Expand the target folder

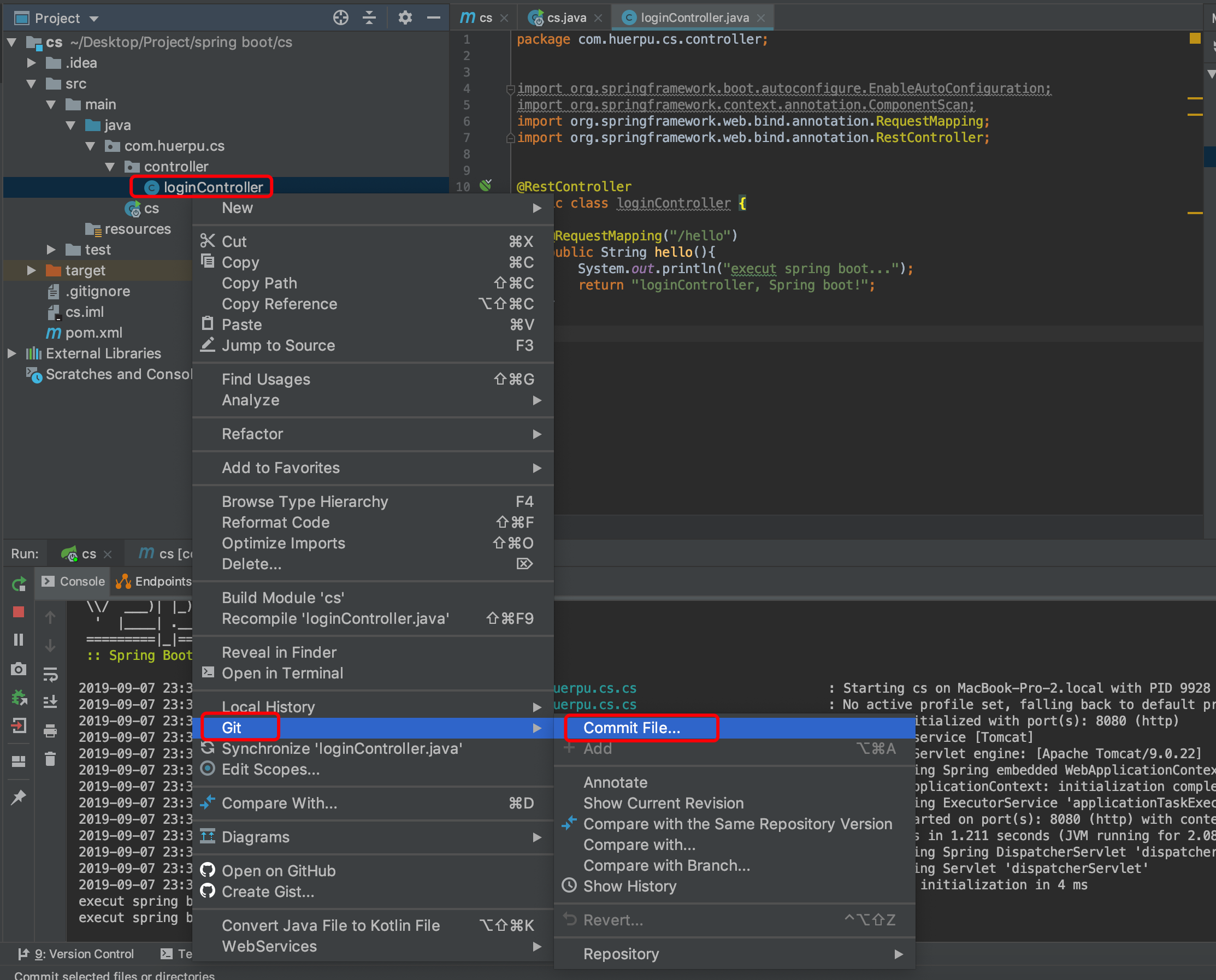32,270
